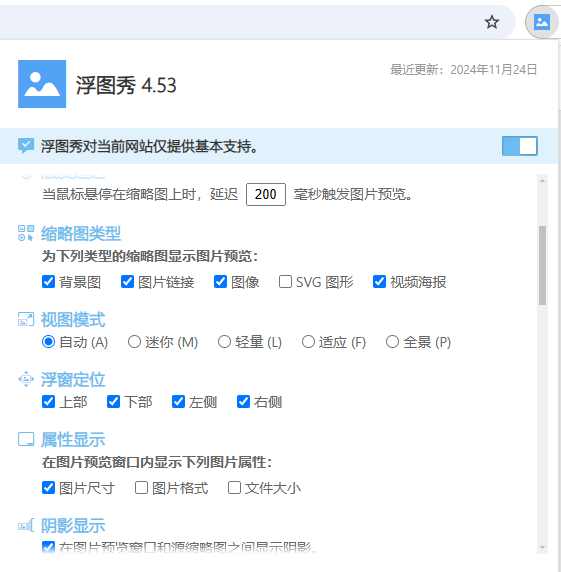Select the 全景 (P) view mode
Image resolution: width=561 pixels, height=572 pixels.
point(392,342)
